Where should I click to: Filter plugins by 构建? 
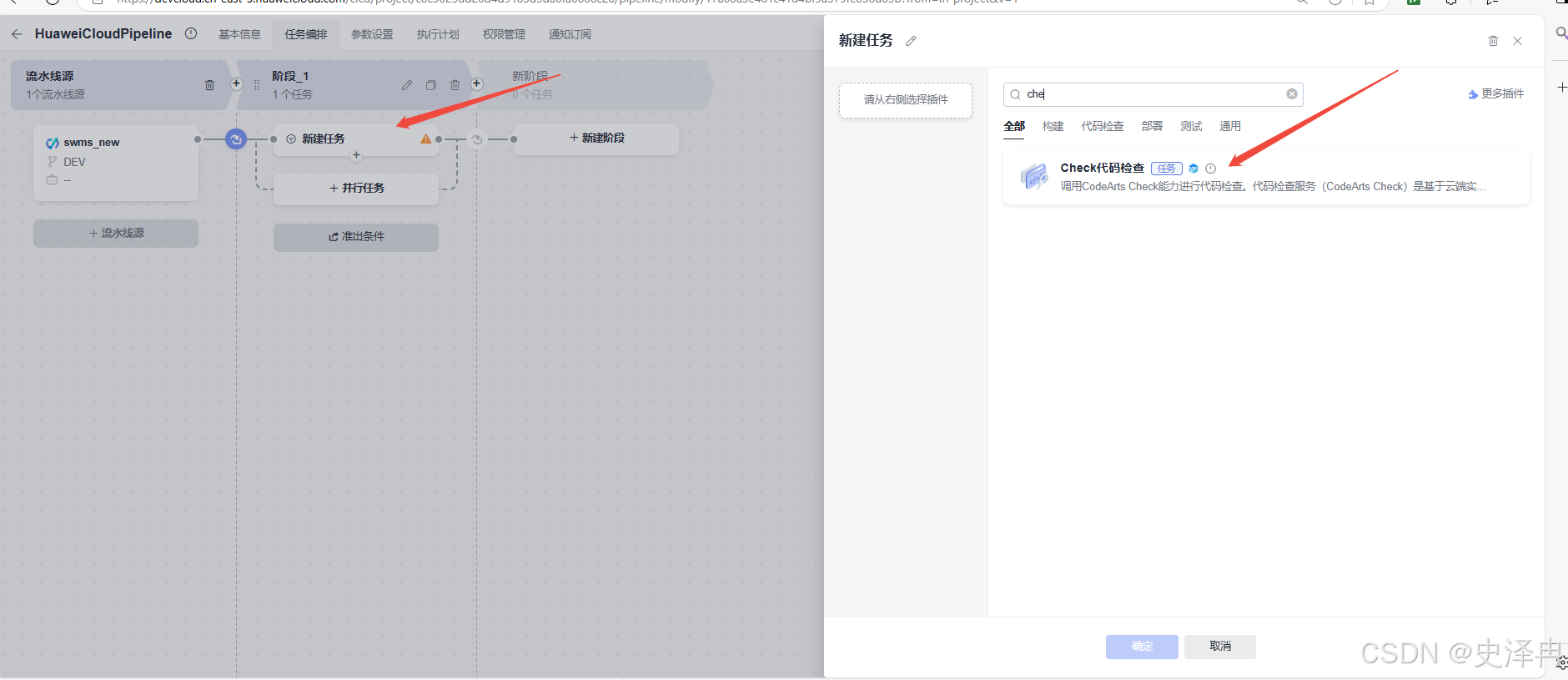click(1053, 126)
